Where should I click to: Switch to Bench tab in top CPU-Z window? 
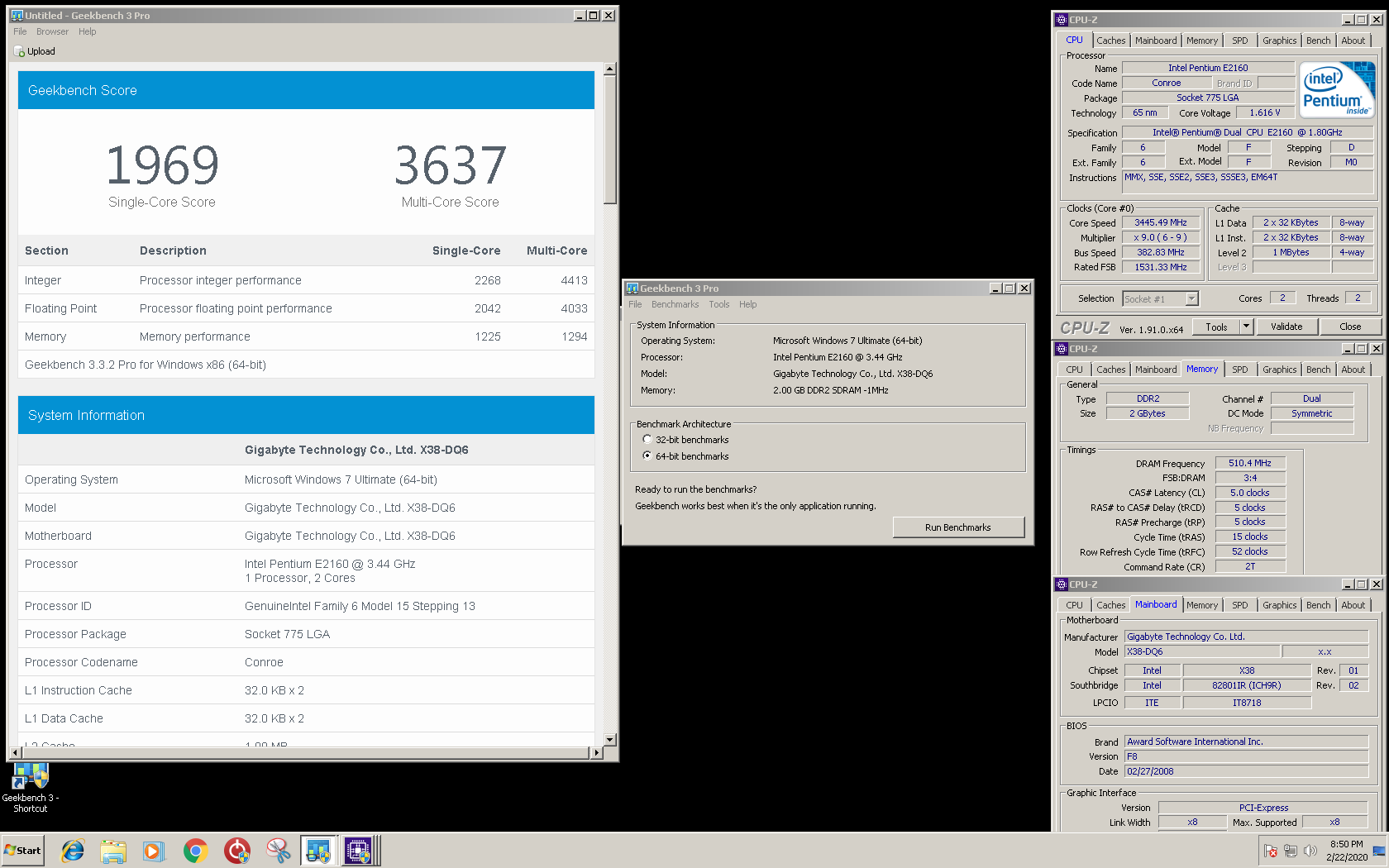coord(1318,41)
